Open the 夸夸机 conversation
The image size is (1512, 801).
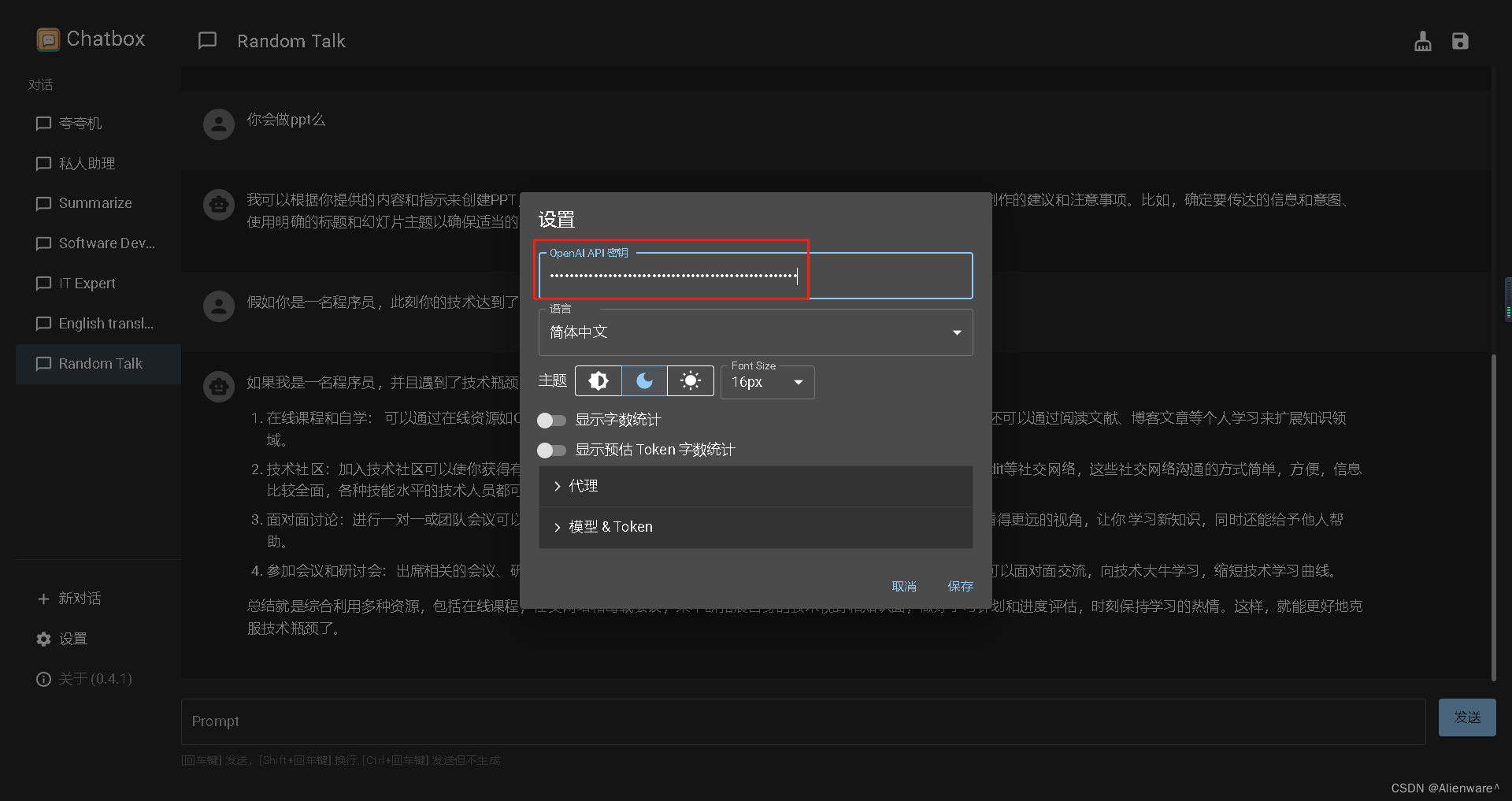coord(98,123)
